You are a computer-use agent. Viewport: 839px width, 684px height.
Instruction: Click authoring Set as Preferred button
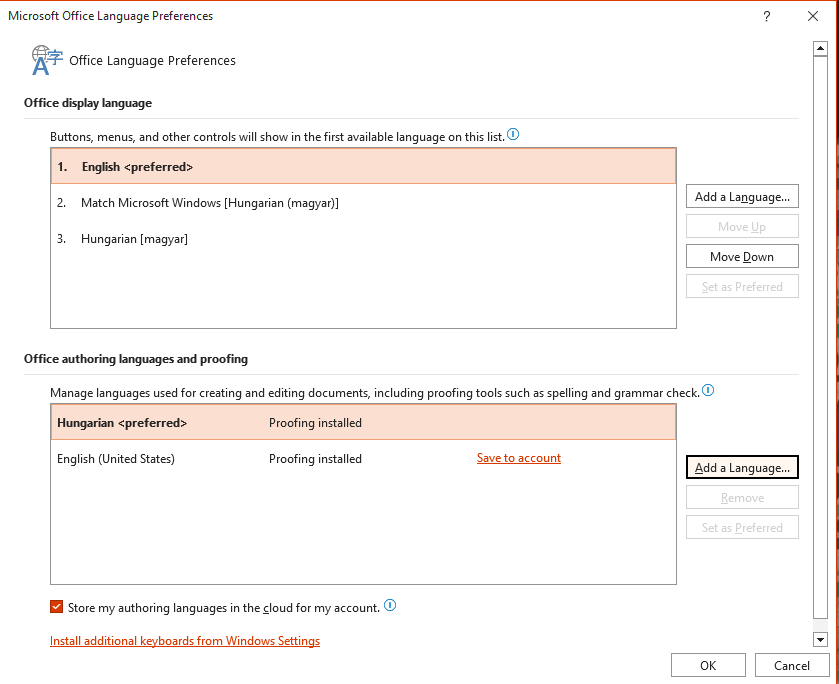coord(742,527)
